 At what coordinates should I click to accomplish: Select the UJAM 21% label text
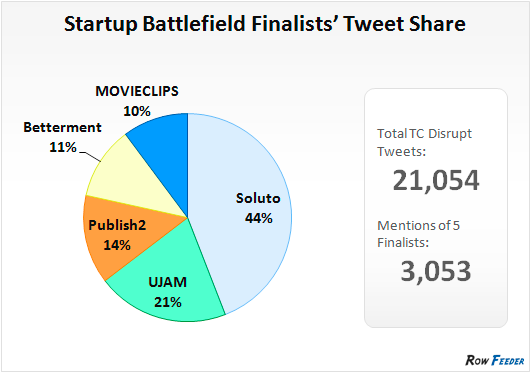(168, 292)
